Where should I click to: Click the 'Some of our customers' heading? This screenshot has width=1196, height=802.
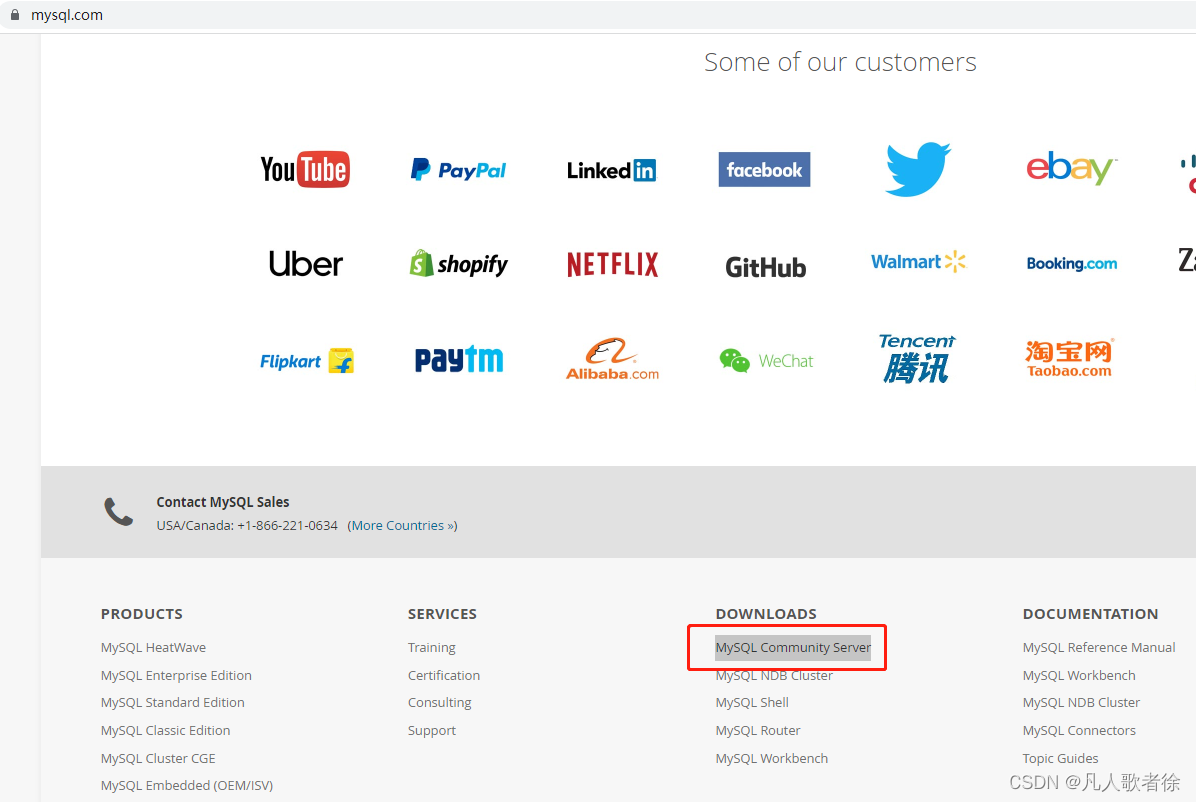[841, 62]
